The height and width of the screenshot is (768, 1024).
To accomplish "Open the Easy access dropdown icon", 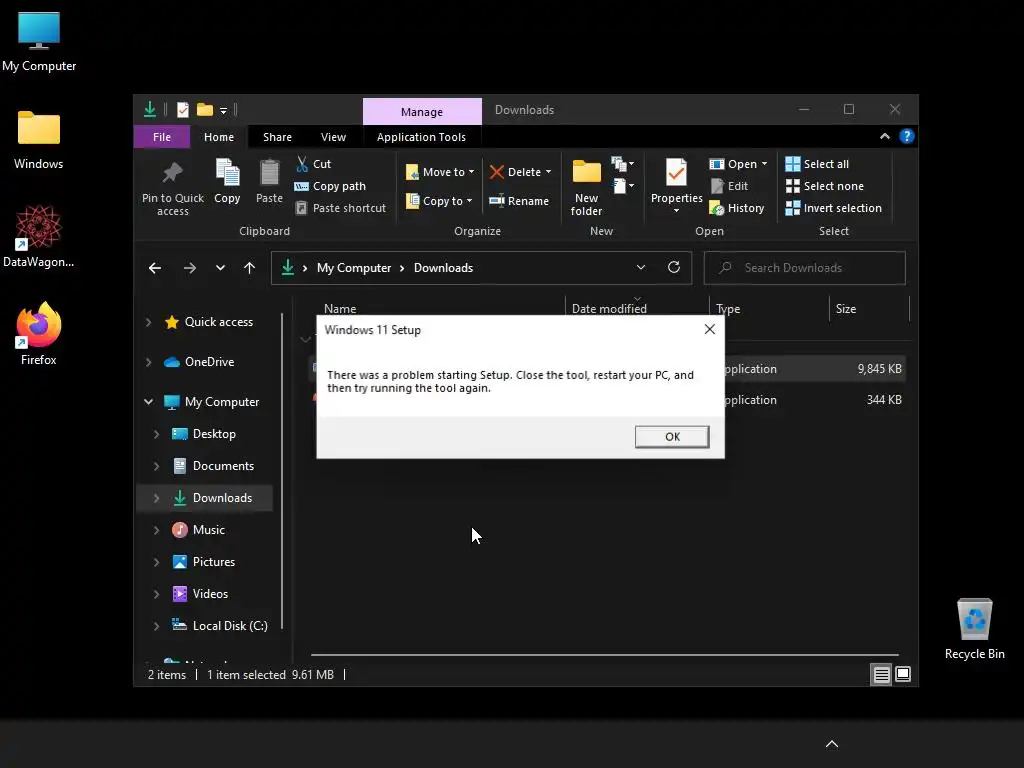I will [622, 187].
